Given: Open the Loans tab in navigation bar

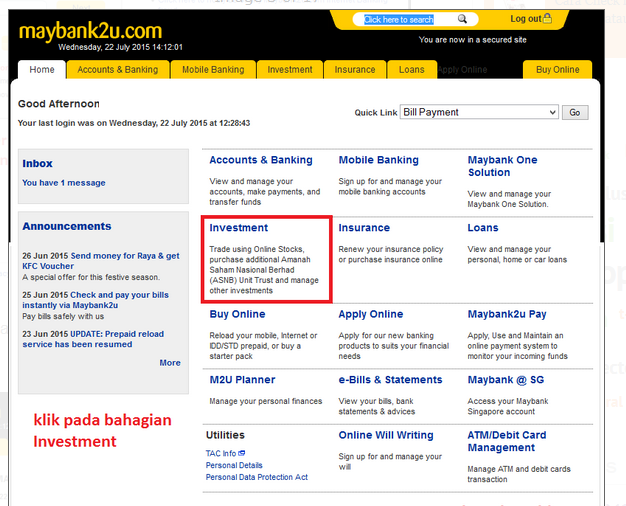Looking at the screenshot, I should pyautogui.click(x=412, y=69).
